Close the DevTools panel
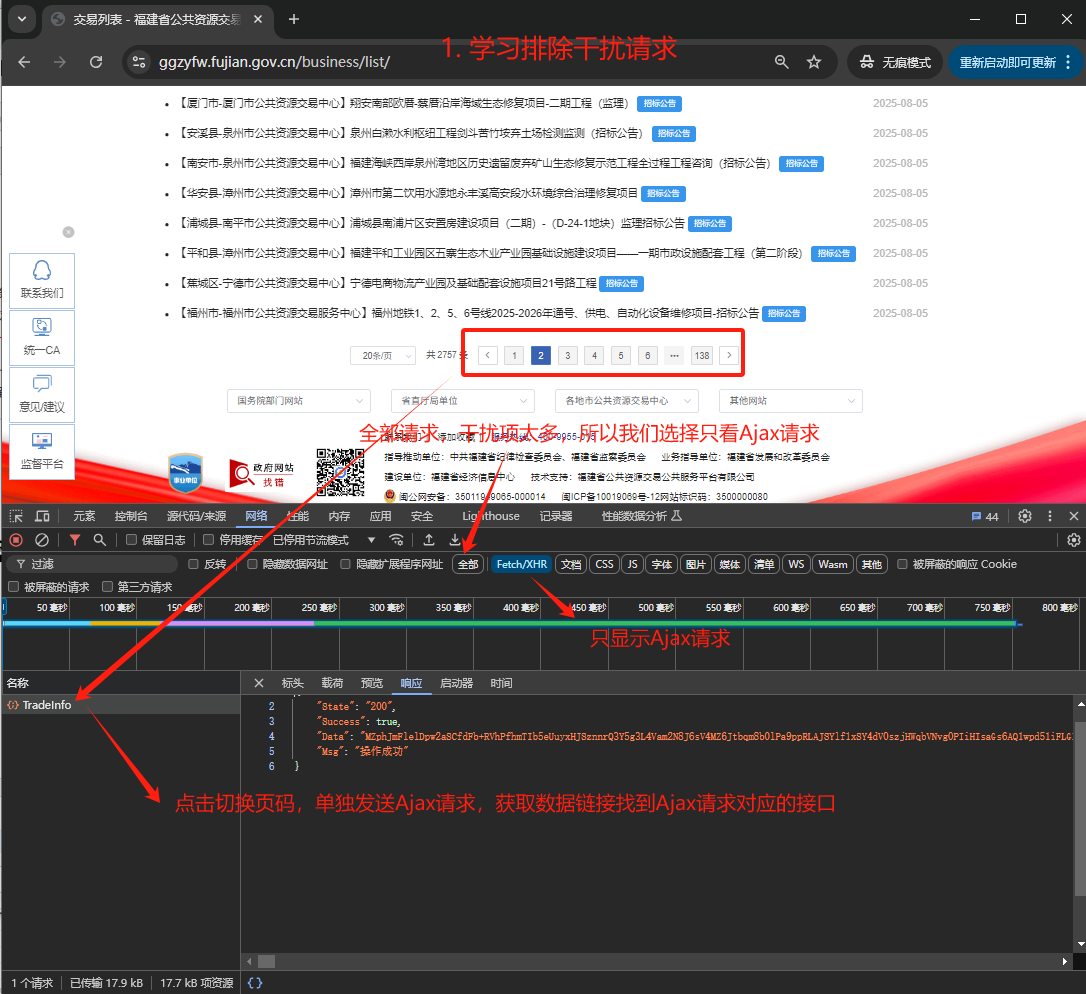Image resolution: width=1086 pixels, height=994 pixels. 1074,516
